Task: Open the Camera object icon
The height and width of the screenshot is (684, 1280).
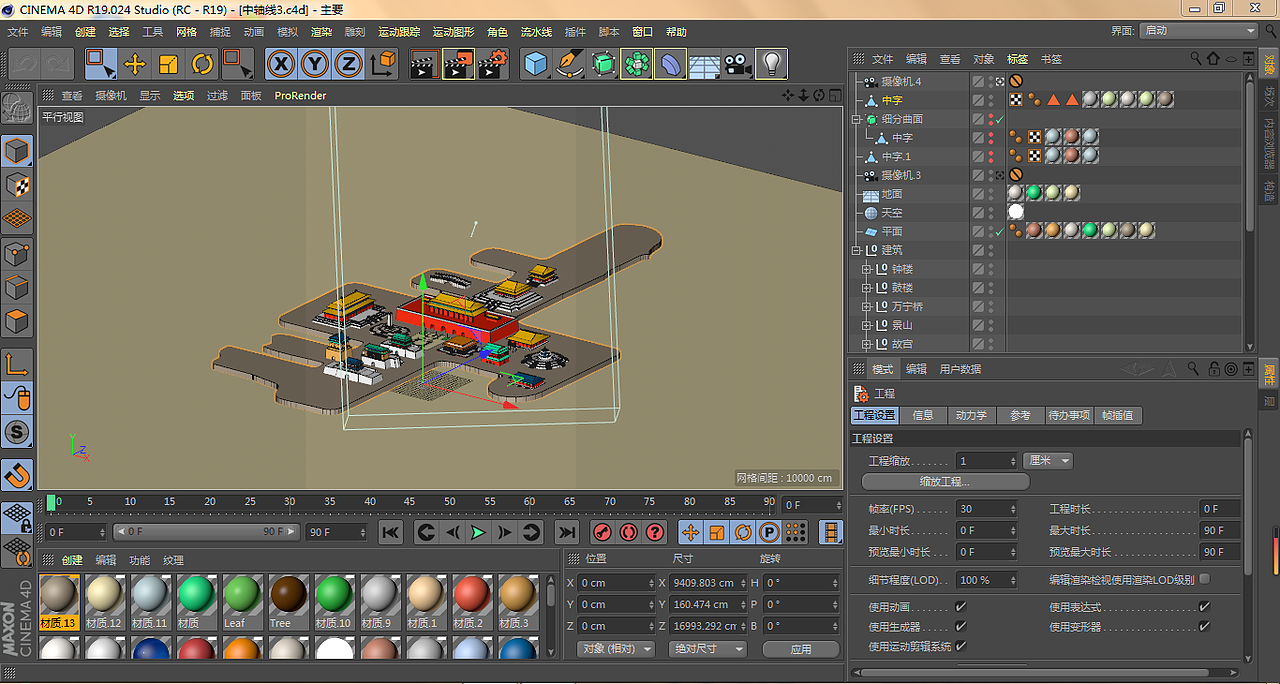Action: pos(738,65)
